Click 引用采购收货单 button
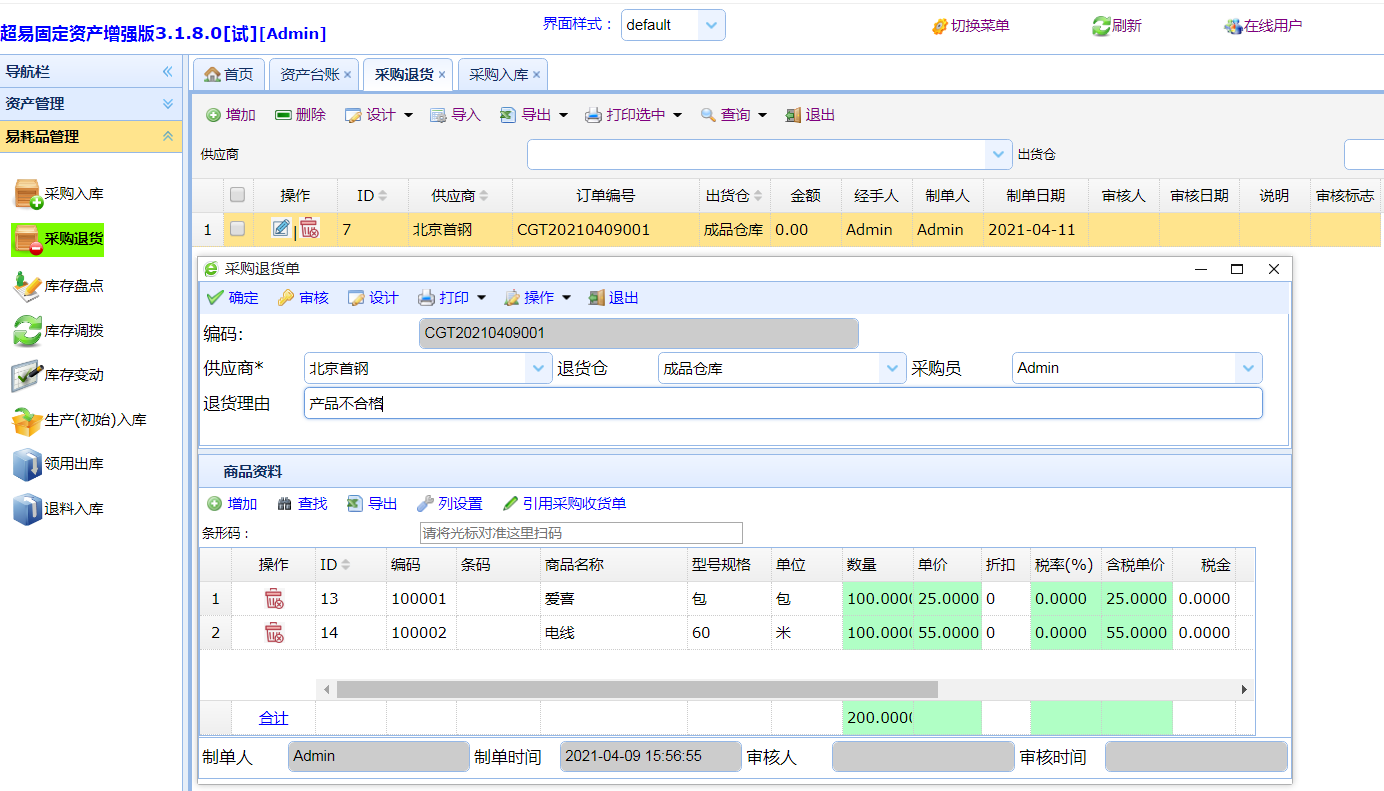Image resolution: width=1384 pixels, height=791 pixels. click(x=564, y=504)
